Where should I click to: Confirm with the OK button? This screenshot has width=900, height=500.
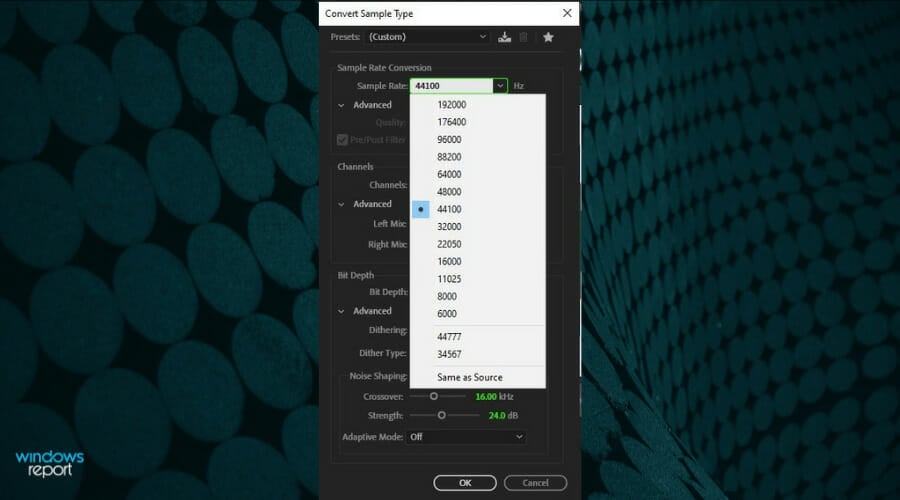pyautogui.click(x=465, y=483)
